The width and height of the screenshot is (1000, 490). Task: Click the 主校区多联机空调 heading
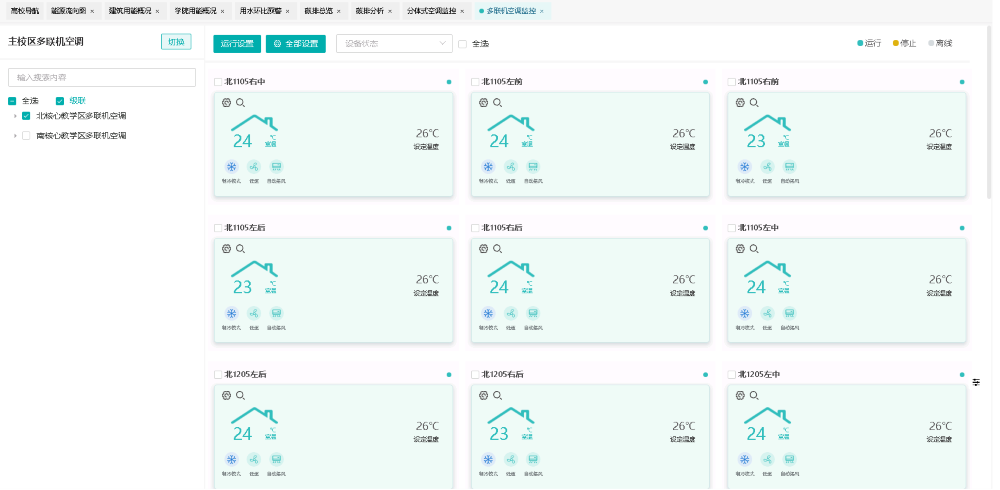click(x=46, y=42)
